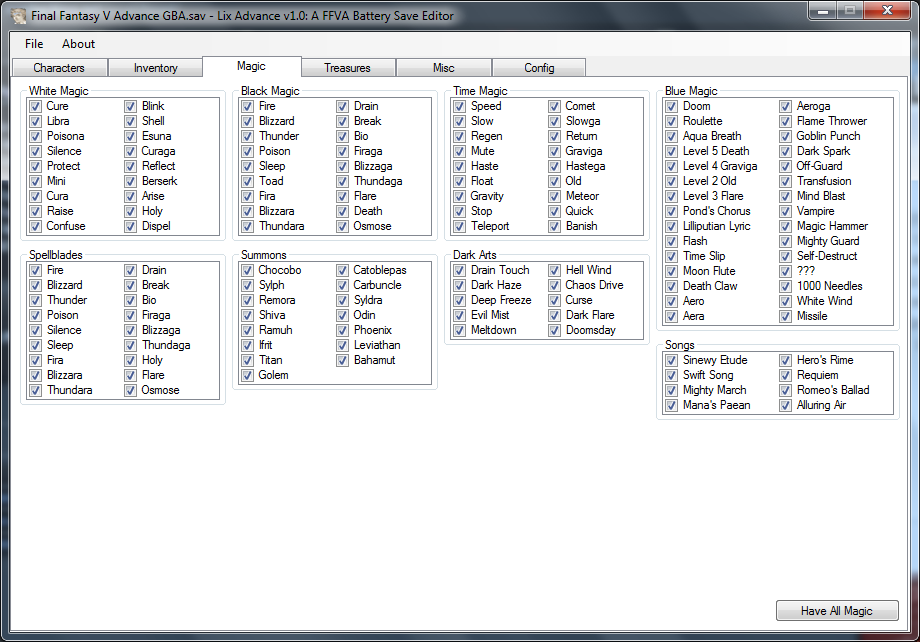Image resolution: width=920 pixels, height=642 pixels.
Task: Toggle the Ifrit checkbox
Action: [248, 345]
